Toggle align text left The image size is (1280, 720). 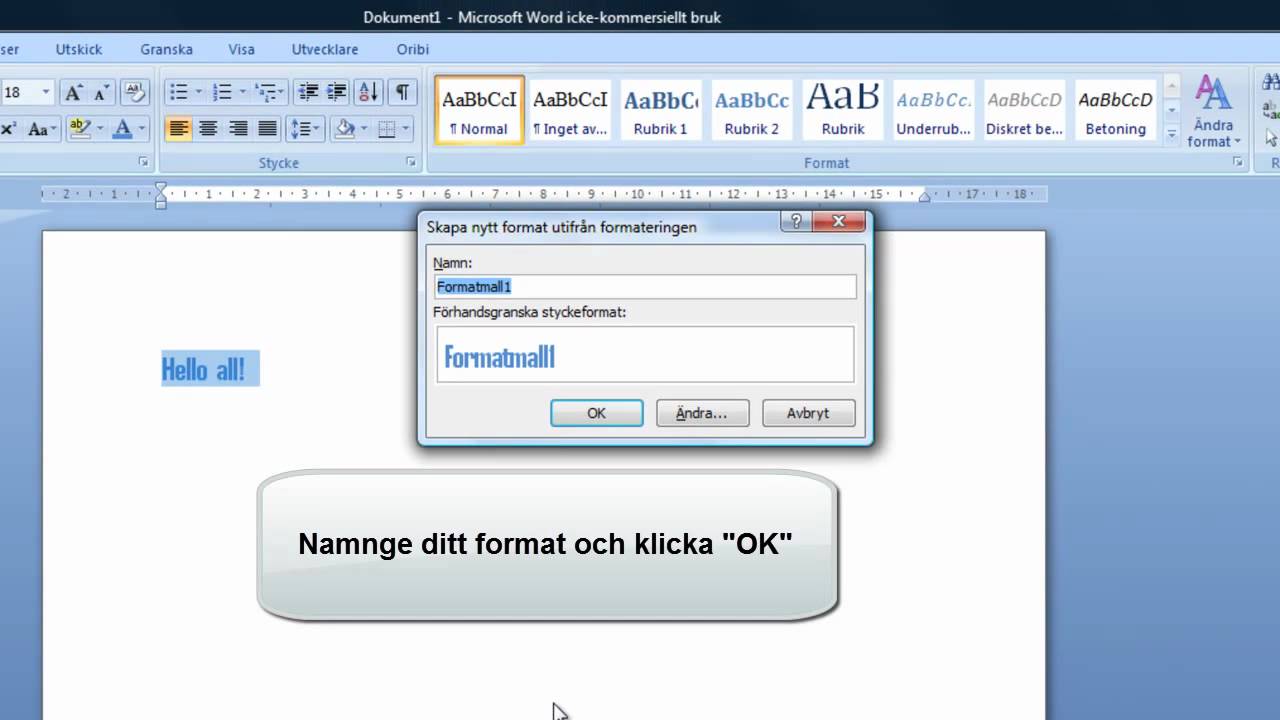coord(179,128)
